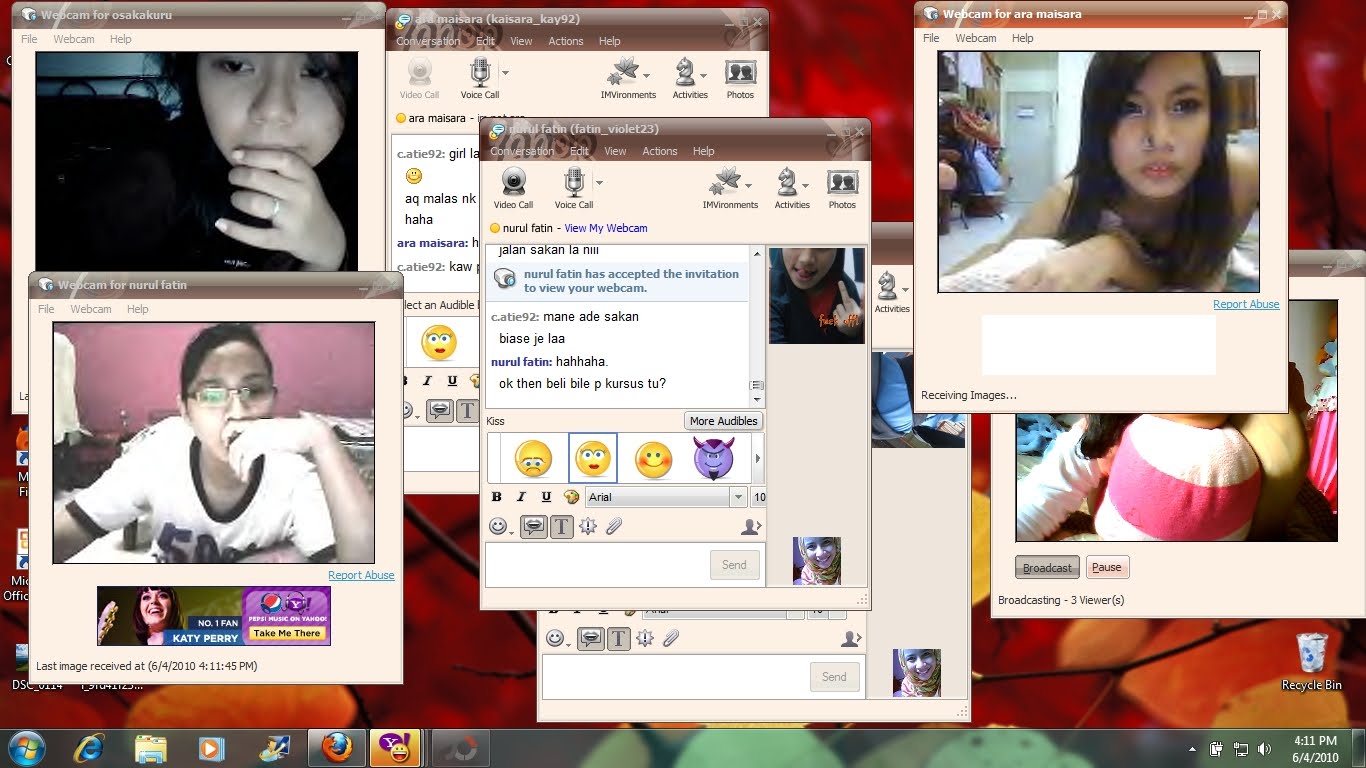The height and width of the screenshot is (768, 1366).
Task: Expand IMVironments dropdown in ara maisara window
Action: 646,75
